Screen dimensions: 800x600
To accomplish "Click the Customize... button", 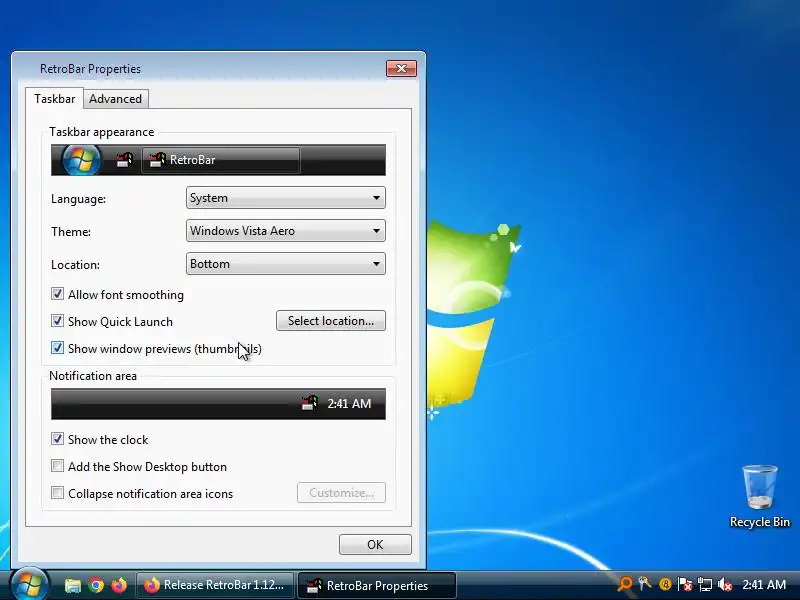I will click(x=341, y=493).
